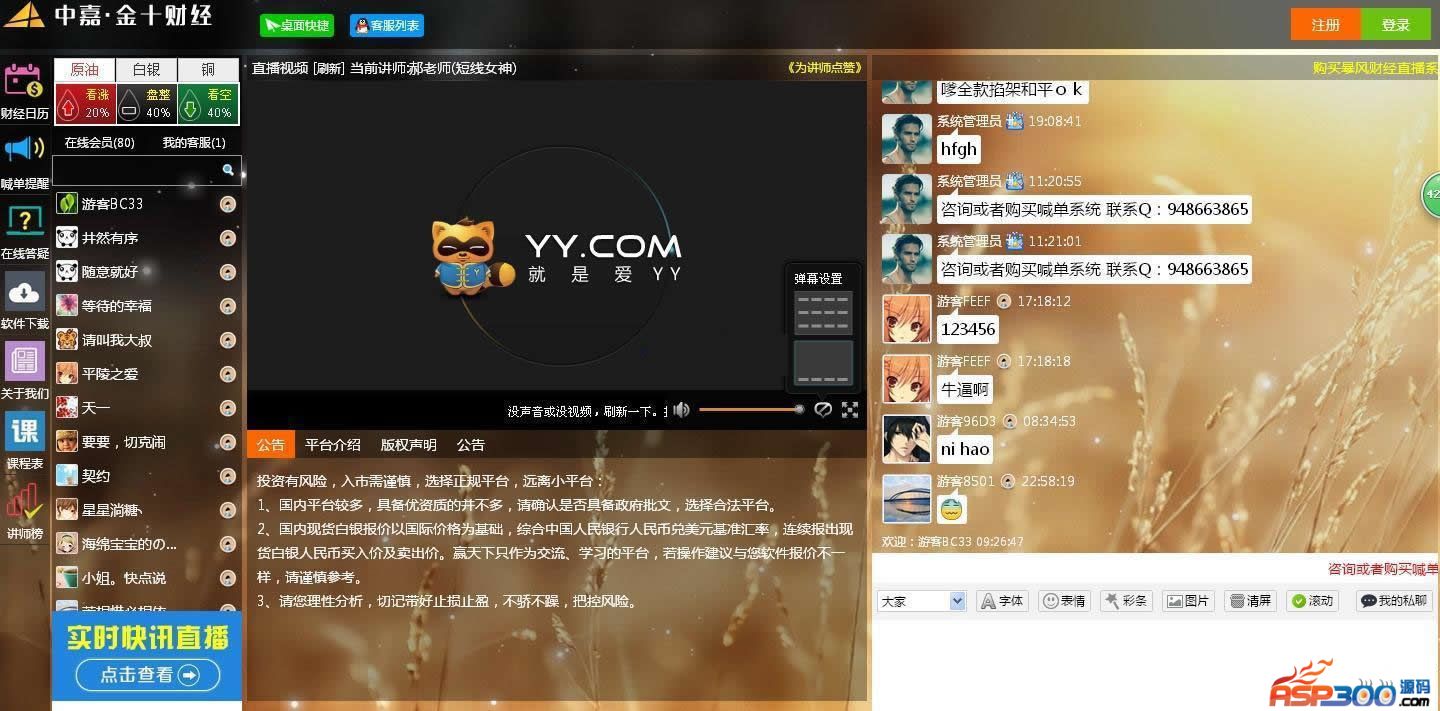The image size is (1440, 711).
Task: Click the username 游客FEEF at 17:18:12
Action: pyautogui.click(x=963, y=301)
